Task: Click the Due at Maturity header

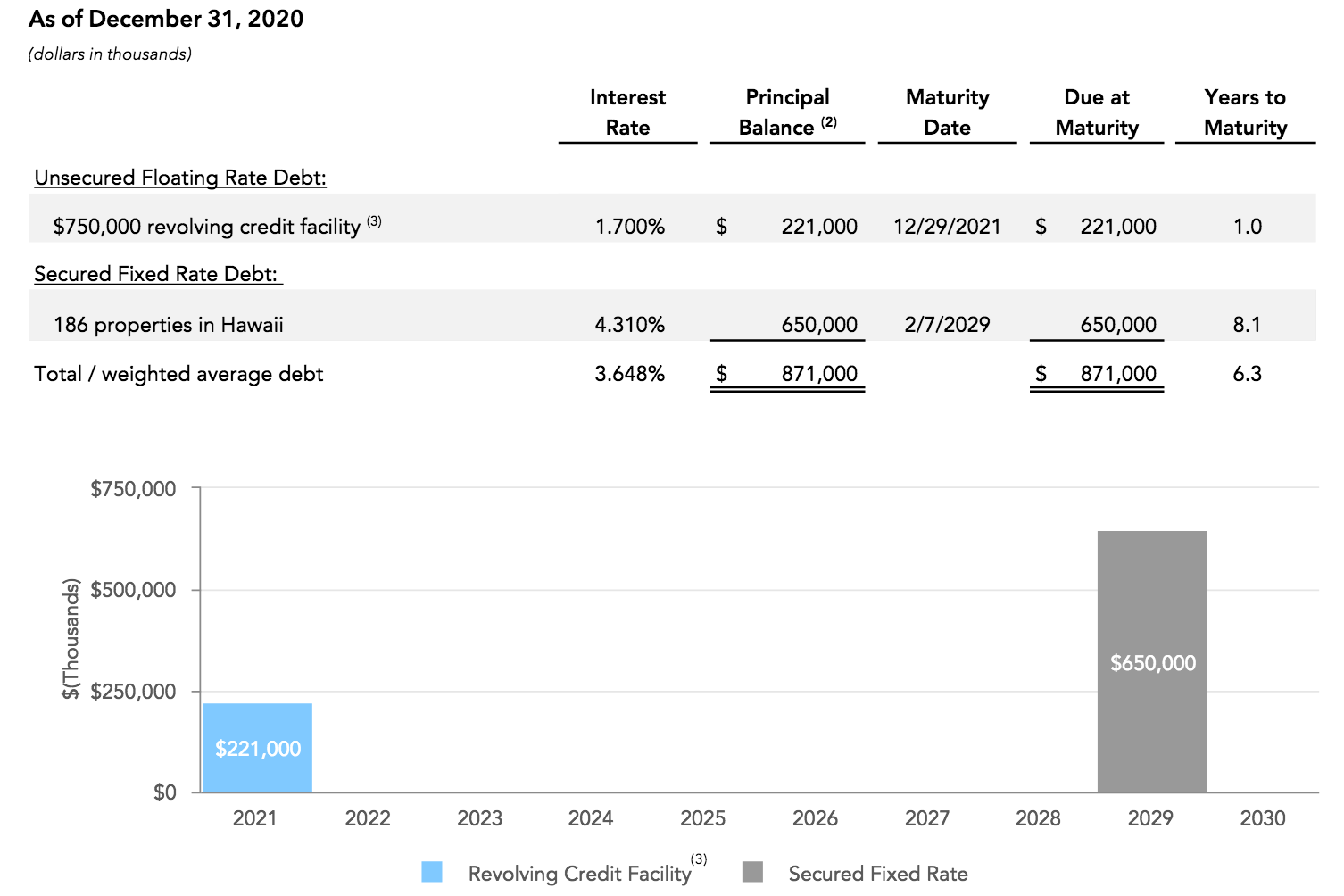Action: 1096,112
